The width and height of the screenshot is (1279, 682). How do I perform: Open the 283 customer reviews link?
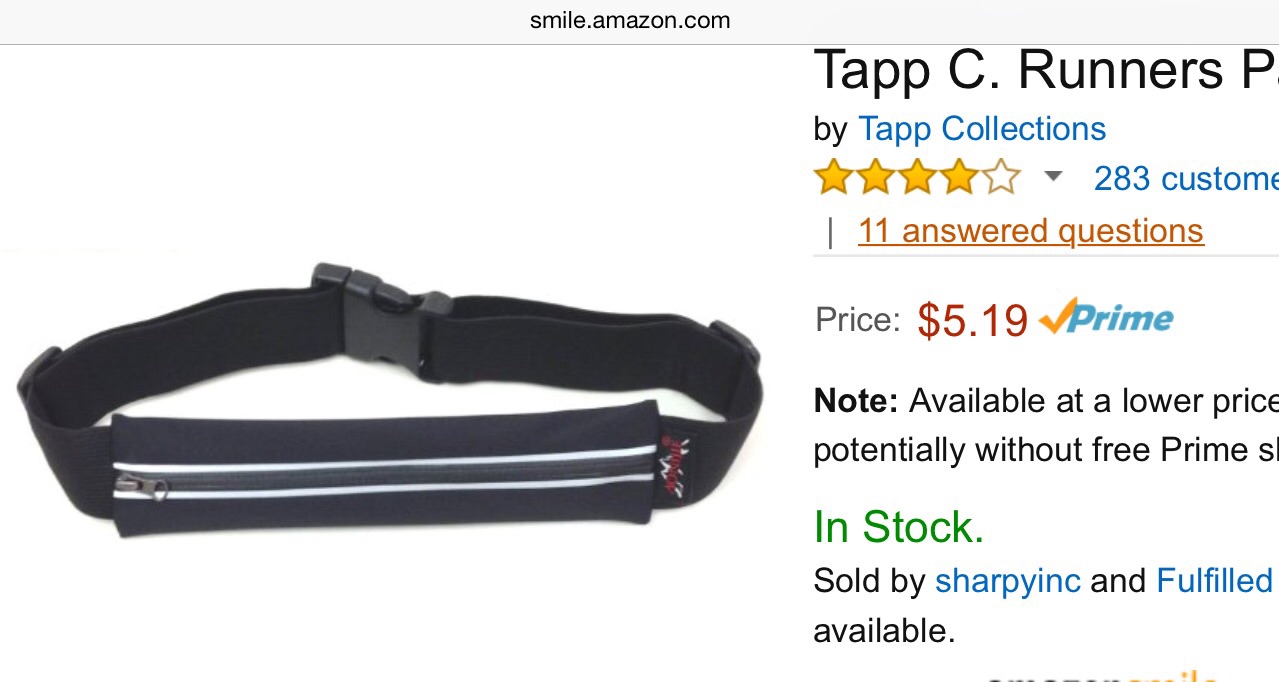click(1186, 178)
